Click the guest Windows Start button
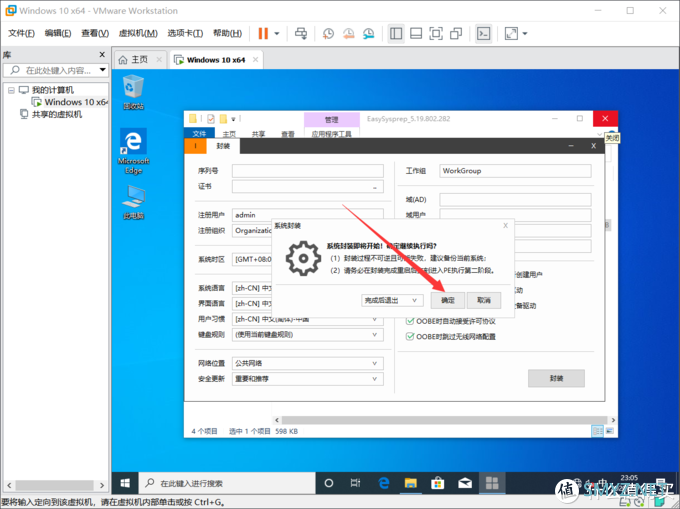680x509 pixels. tap(125, 483)
